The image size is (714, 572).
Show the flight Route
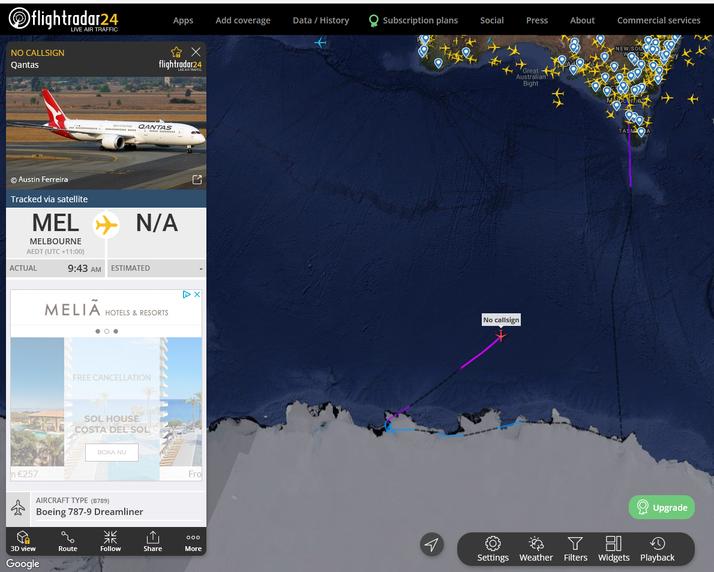[67, 541]
